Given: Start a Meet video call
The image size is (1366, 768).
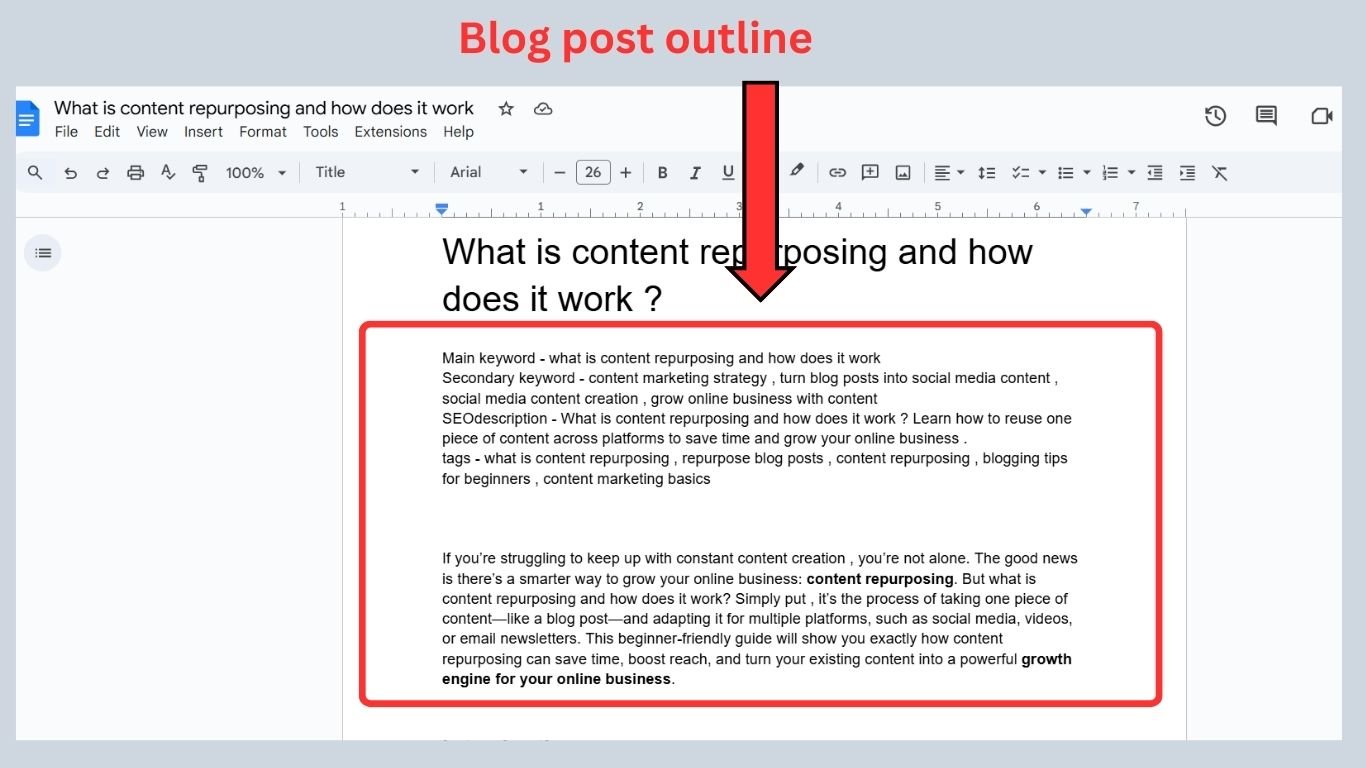Looking at the screenshot, I should click(1322, 116).
